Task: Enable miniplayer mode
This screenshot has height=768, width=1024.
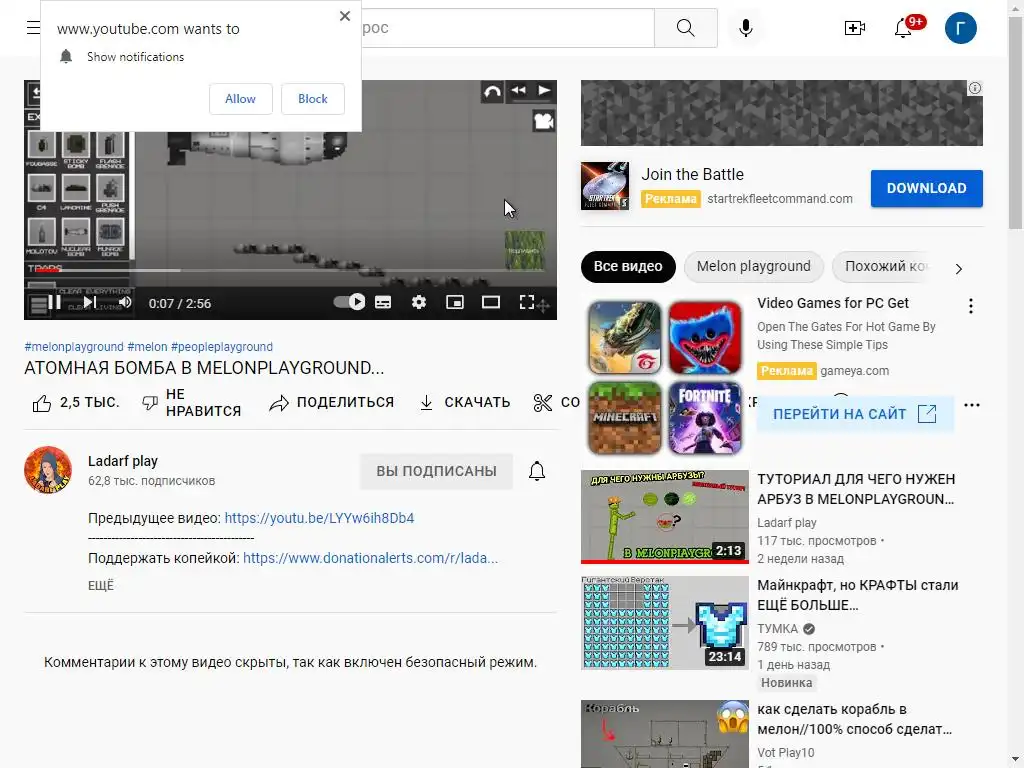Action: [x=455, y=302]
